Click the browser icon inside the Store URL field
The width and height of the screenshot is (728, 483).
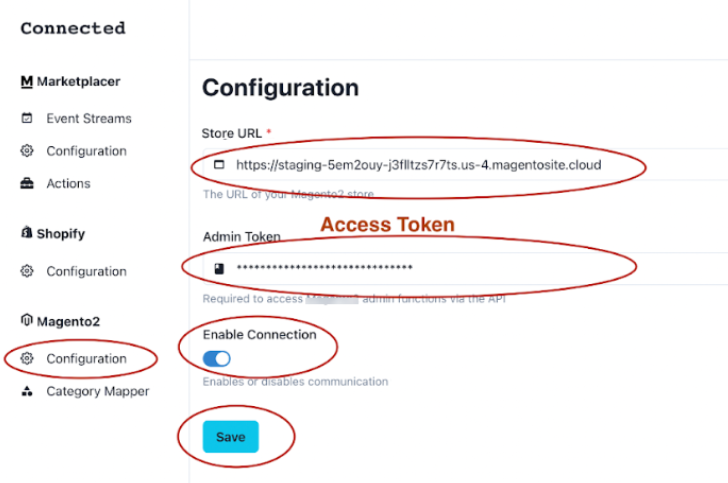click(219, 164)
